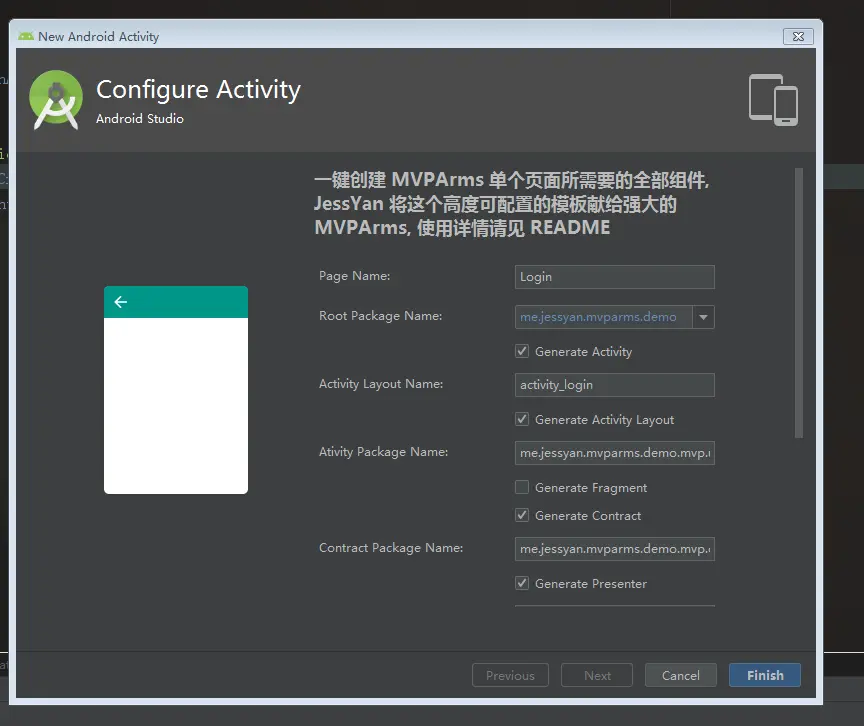Click the back arrow in the activity preview
Viewport: 864px width, 726px height.
120,301
